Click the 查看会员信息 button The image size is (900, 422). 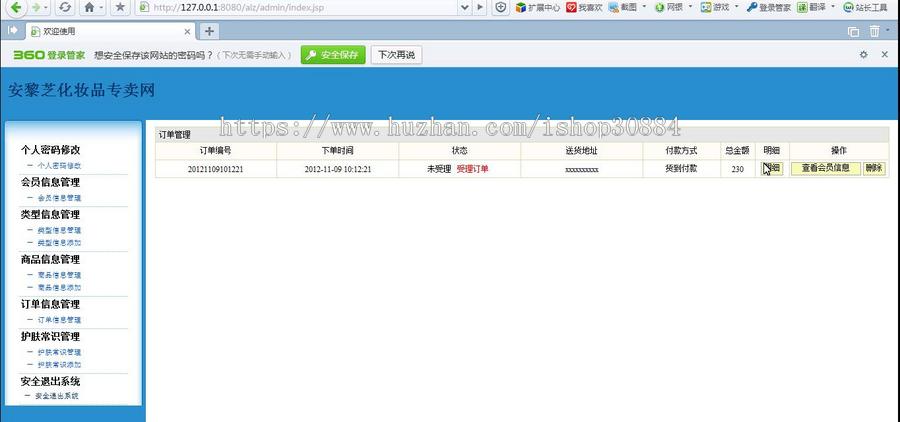point(825,168)
